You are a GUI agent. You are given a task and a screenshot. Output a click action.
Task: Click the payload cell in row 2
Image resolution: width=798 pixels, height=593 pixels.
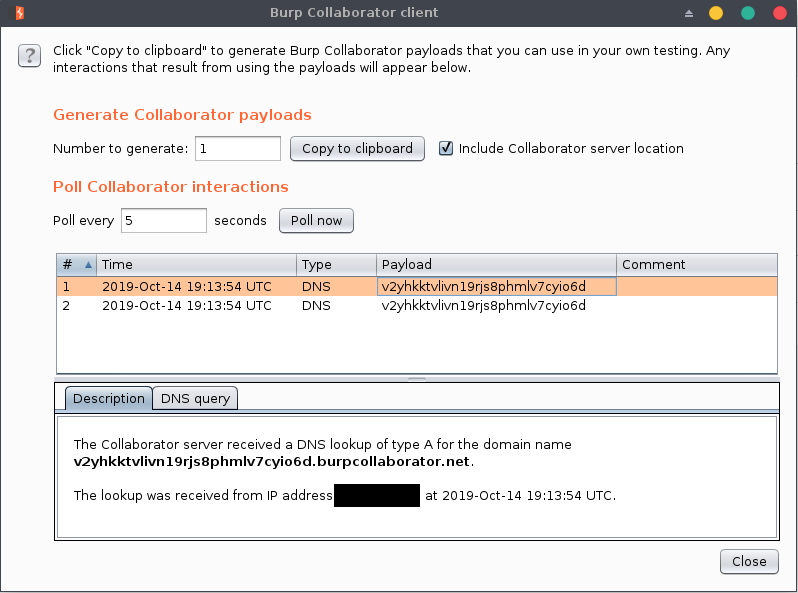pyautogui.click(x=496, y=305)
